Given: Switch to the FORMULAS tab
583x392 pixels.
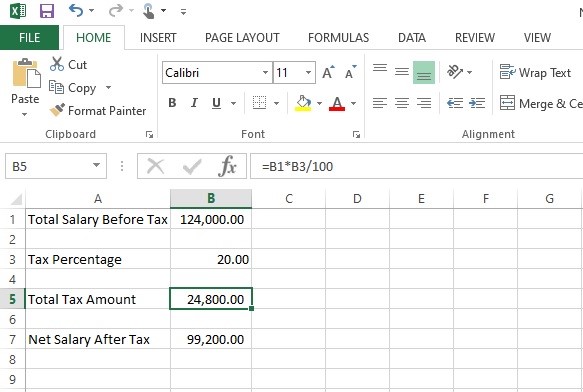Looking at the screenshot, I should coord(338,38).
